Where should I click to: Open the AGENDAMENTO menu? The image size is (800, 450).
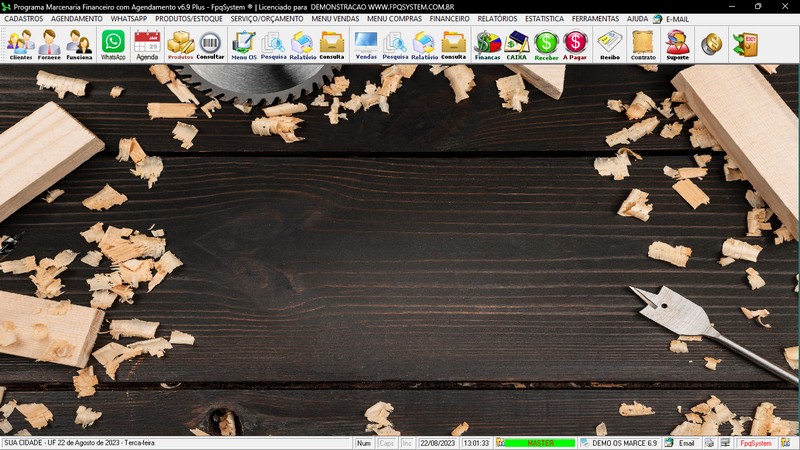coord(77,19)
